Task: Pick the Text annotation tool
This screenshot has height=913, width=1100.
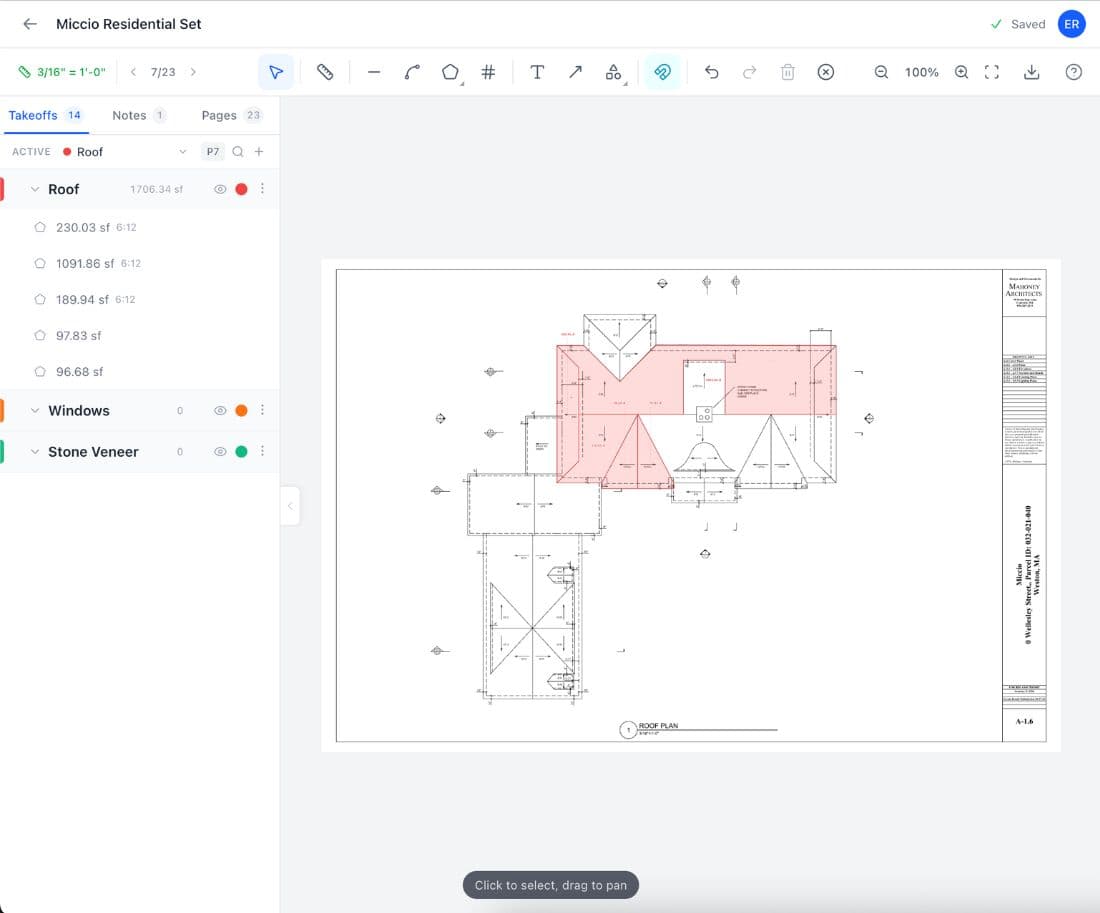Action: coord(537,71)
